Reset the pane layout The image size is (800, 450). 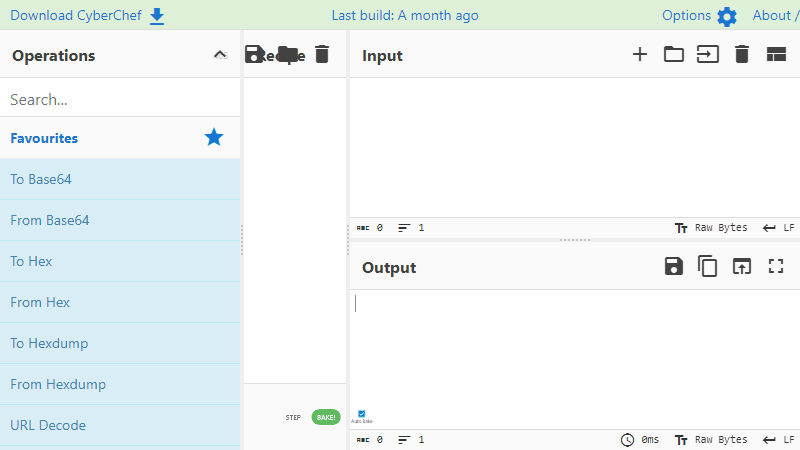(x=776, y=55)
